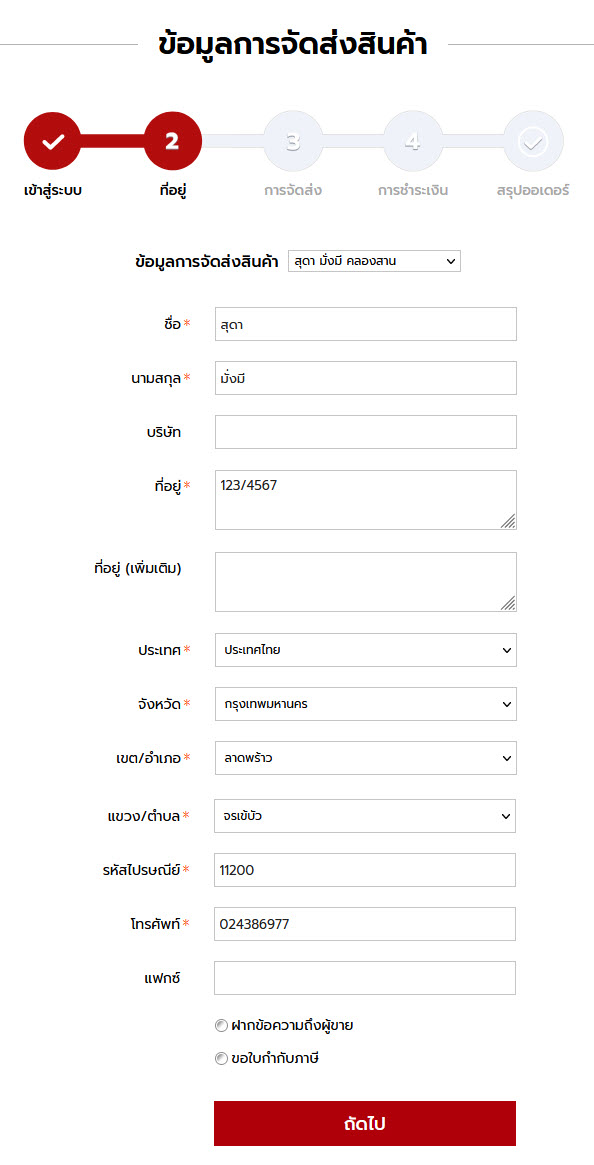Expand the จังหวัด province dropdown
The width and height of the screenshot is (594, 1165).
pos(366,704)
